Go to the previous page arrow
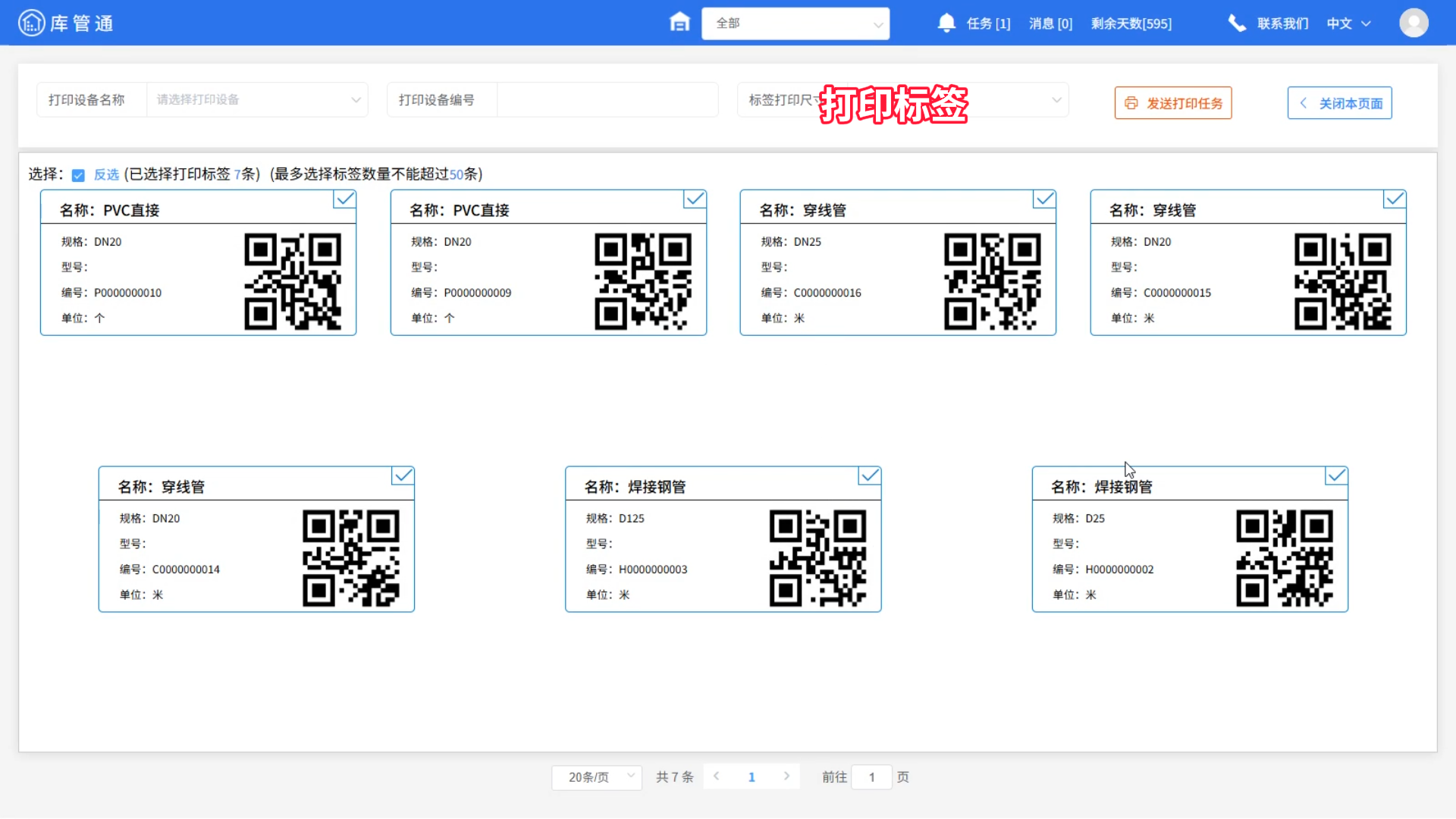This screenshot has width=1456, height=819. pos(716,777)
